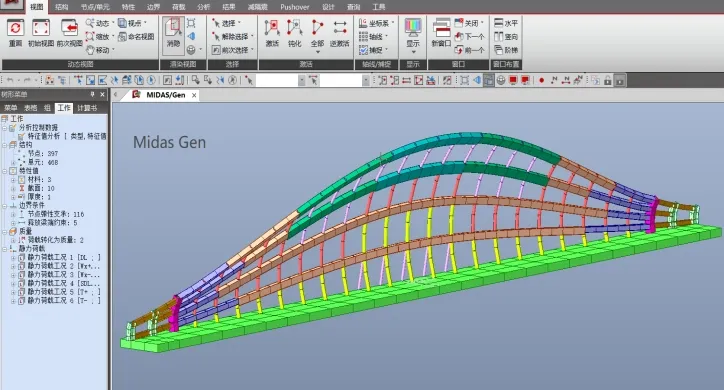724x390 pixels.
Task: Switch to the 计算书 tab in tree panel
Action: [x=87, y=108]
